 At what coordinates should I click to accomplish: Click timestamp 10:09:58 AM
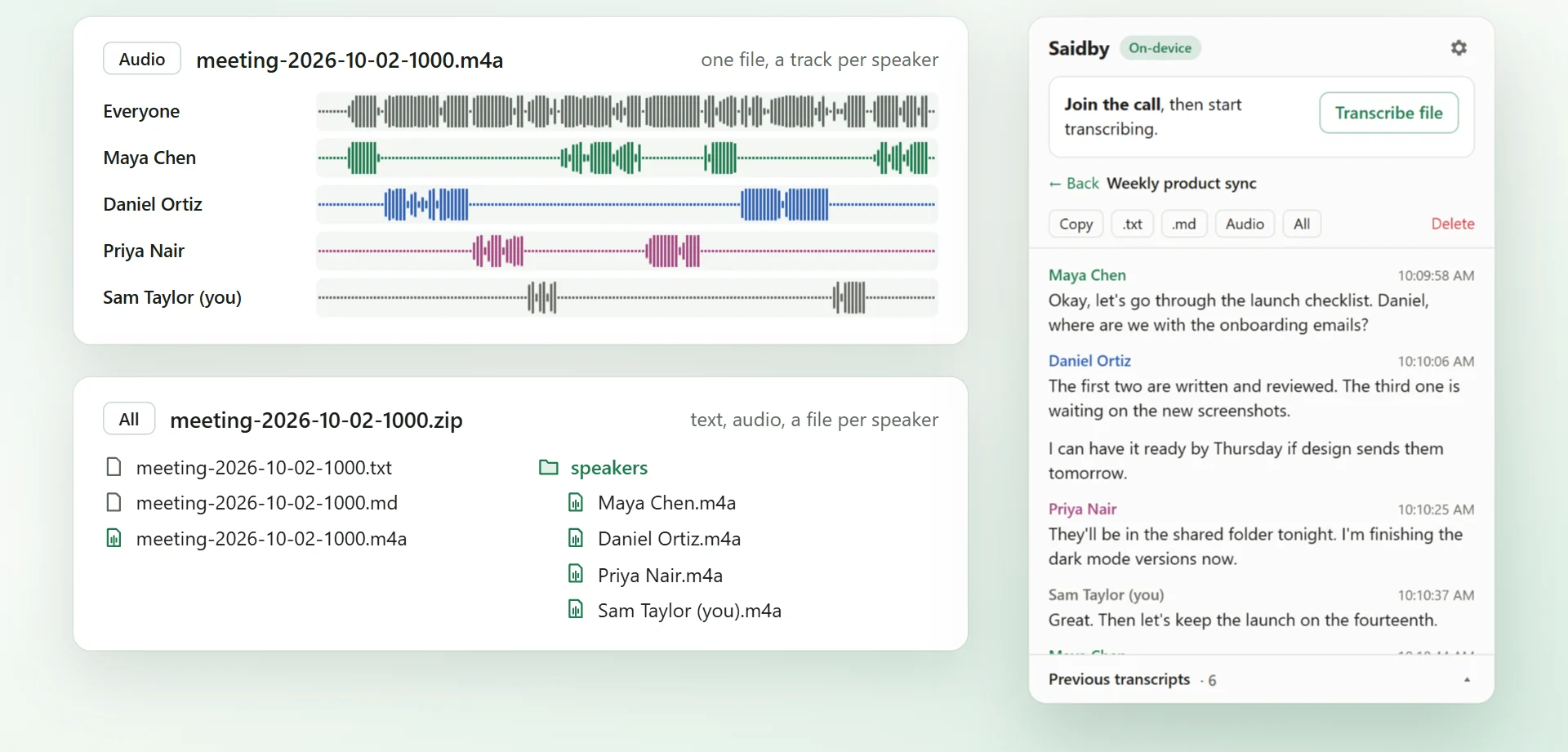click(1436, 276)
